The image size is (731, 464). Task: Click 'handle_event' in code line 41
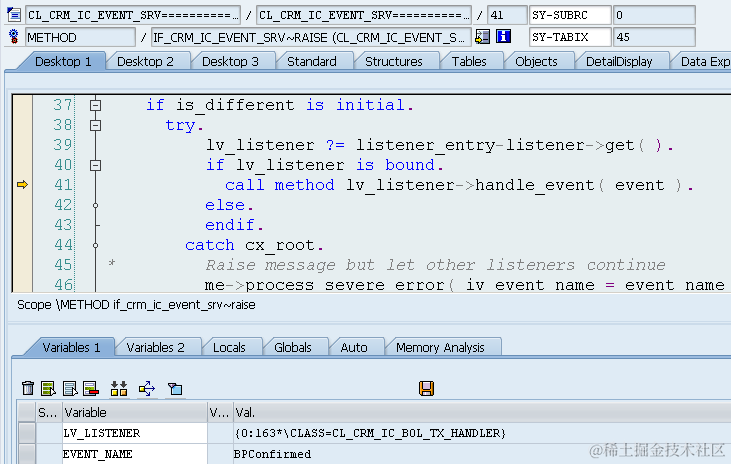click(535, 185)
